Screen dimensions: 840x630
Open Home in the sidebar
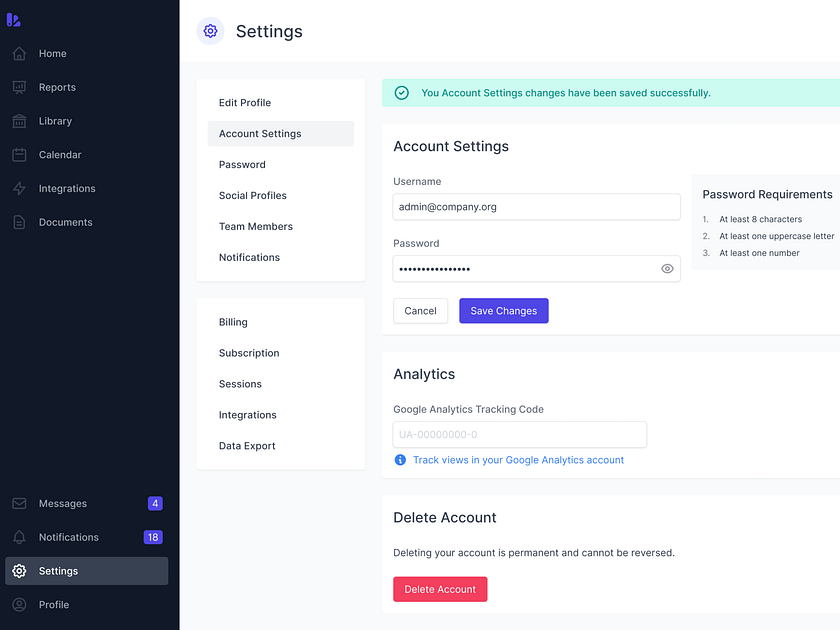click(86, 54)
